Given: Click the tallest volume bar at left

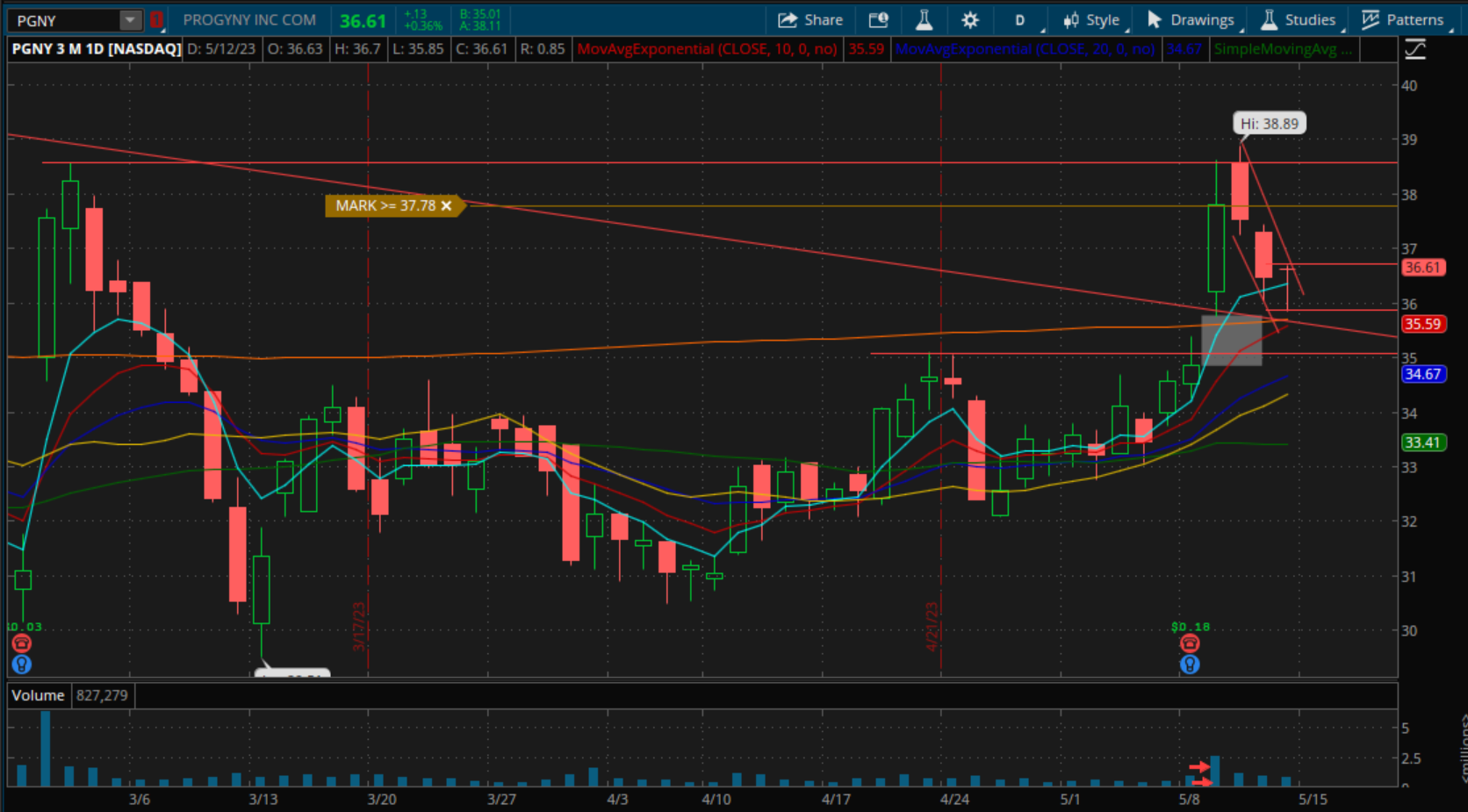Looking at the screenshot, I should coord(46,748).
